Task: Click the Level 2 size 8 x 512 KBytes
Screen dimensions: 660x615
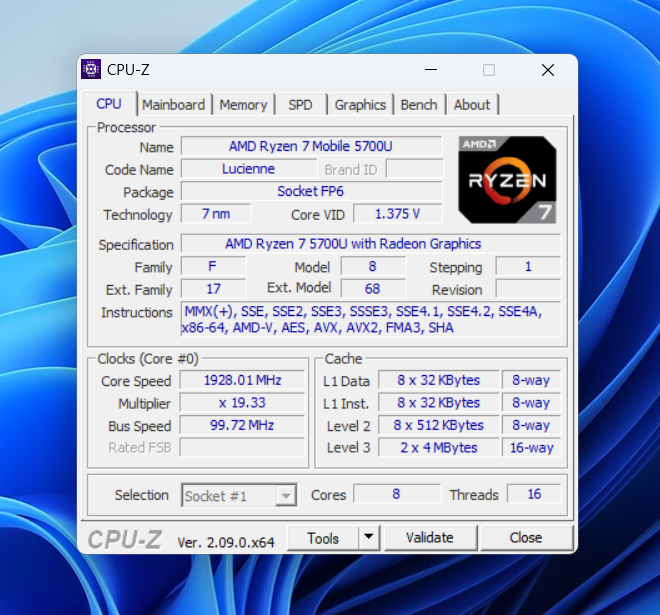Action: tap(439, 425)
